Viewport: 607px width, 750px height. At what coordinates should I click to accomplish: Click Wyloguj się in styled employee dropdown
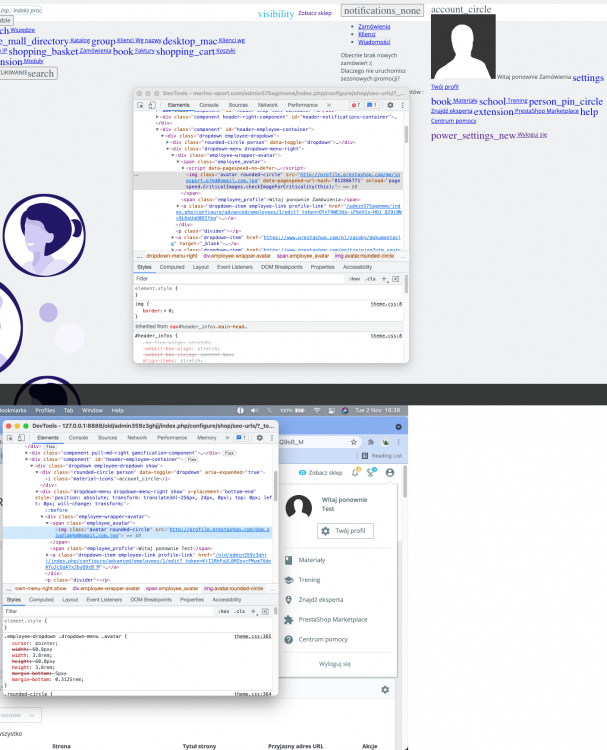click(334, 664)
